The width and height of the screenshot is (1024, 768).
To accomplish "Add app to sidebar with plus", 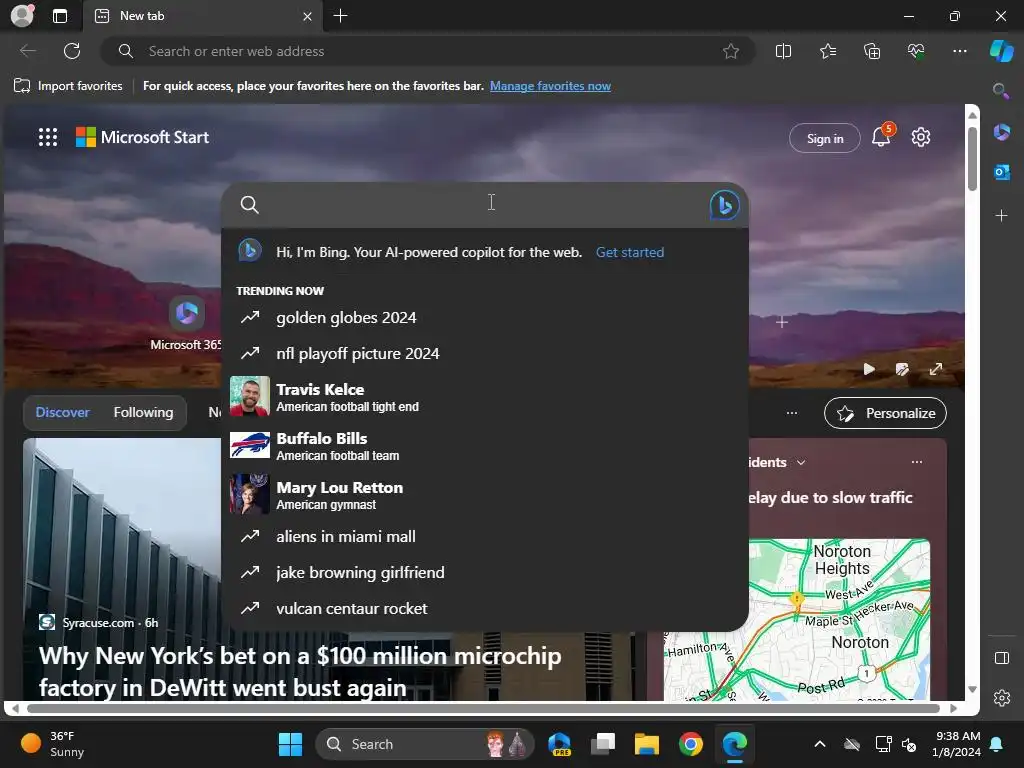I will pyautogui.click(x=1001, y=216).
